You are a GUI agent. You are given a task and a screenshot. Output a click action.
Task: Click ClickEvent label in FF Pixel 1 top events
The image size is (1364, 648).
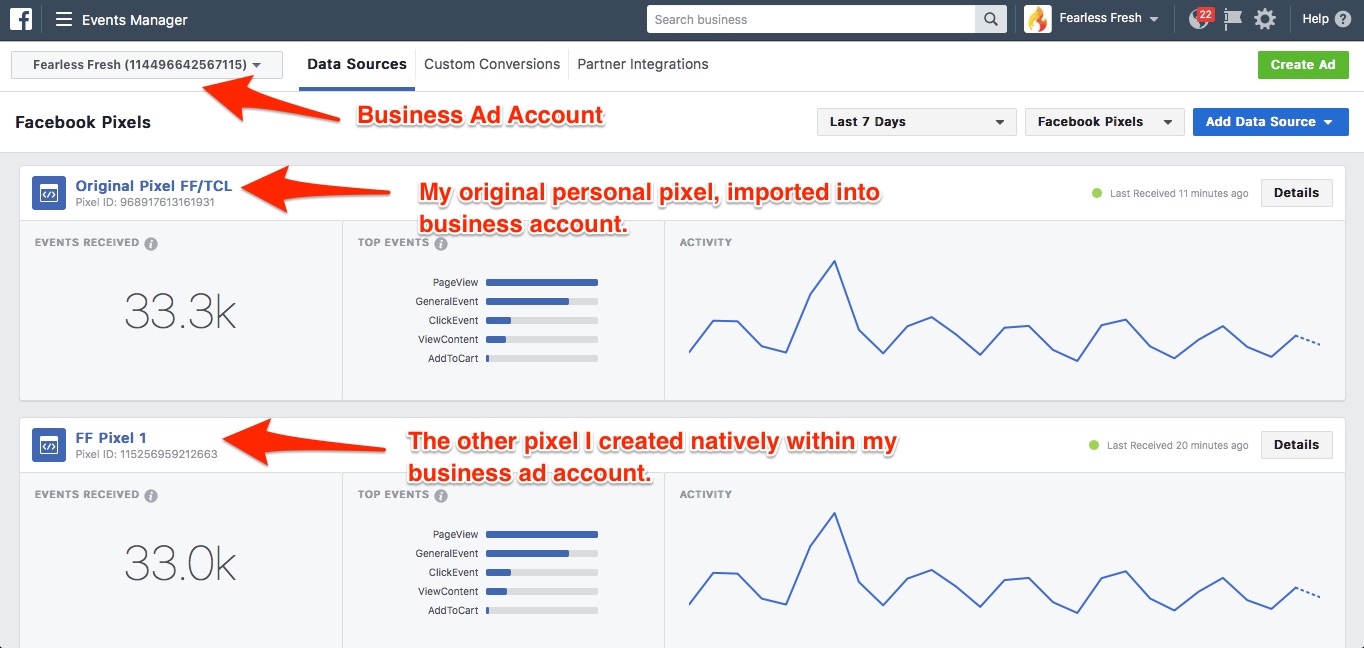click(454, 573)
